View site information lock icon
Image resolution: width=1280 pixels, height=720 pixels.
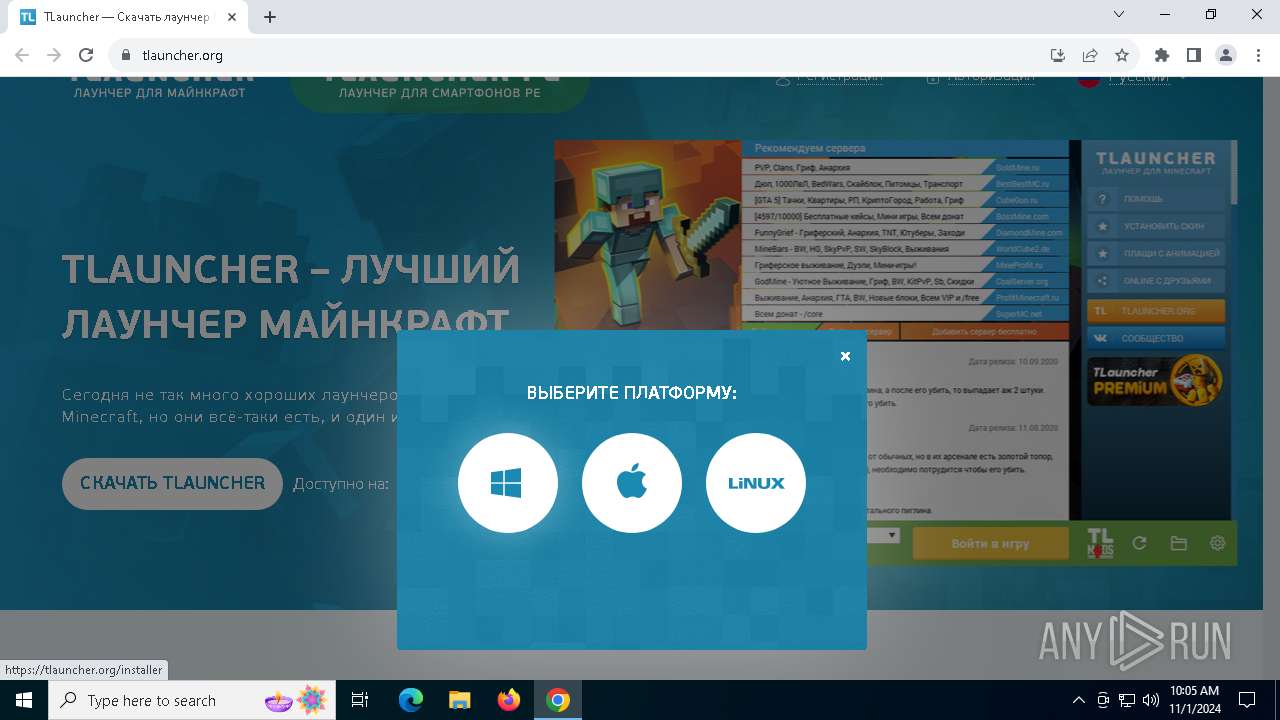pos(125,56)
